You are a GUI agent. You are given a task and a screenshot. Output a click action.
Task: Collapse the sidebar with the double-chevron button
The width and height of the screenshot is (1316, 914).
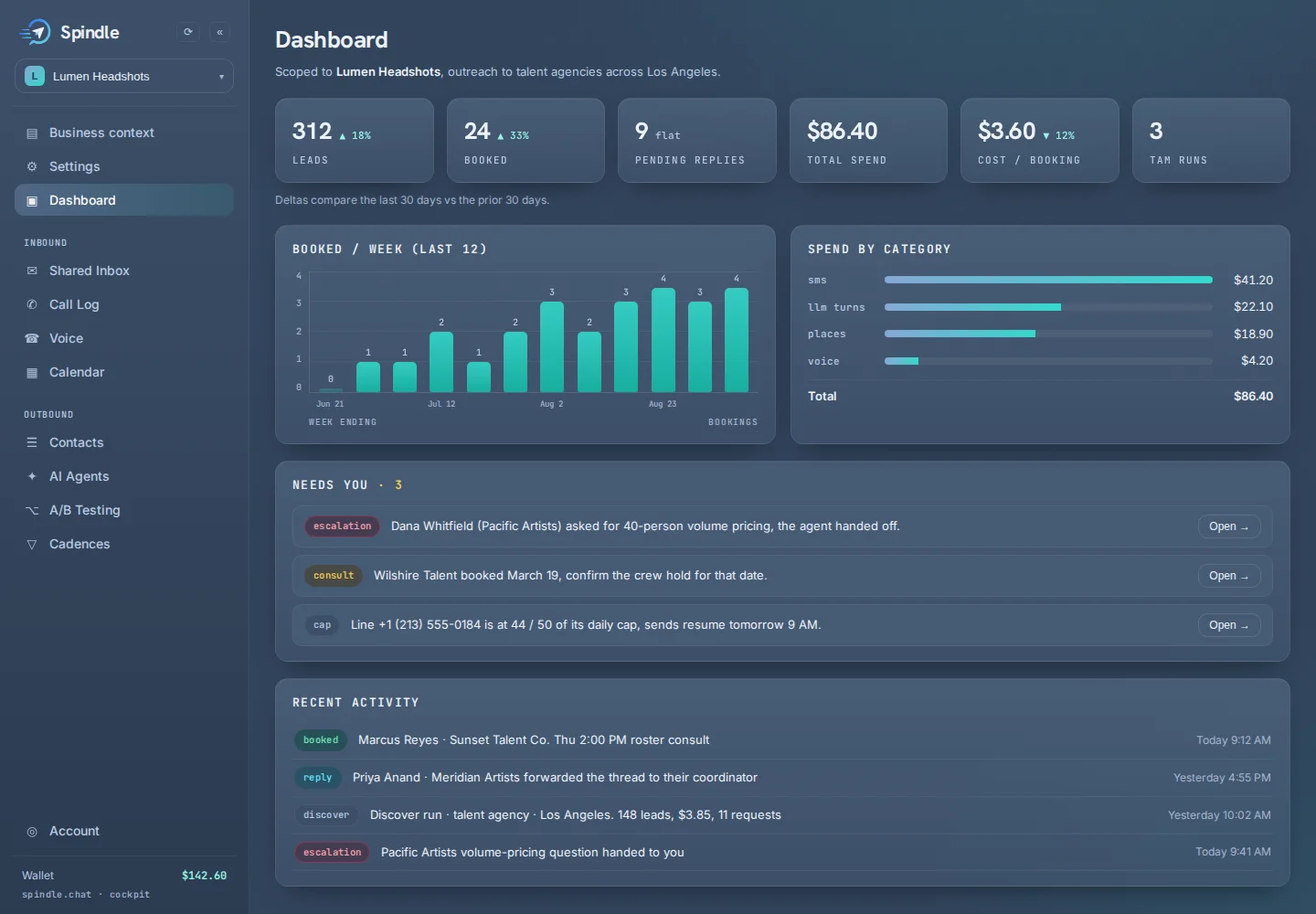(219, 32)
